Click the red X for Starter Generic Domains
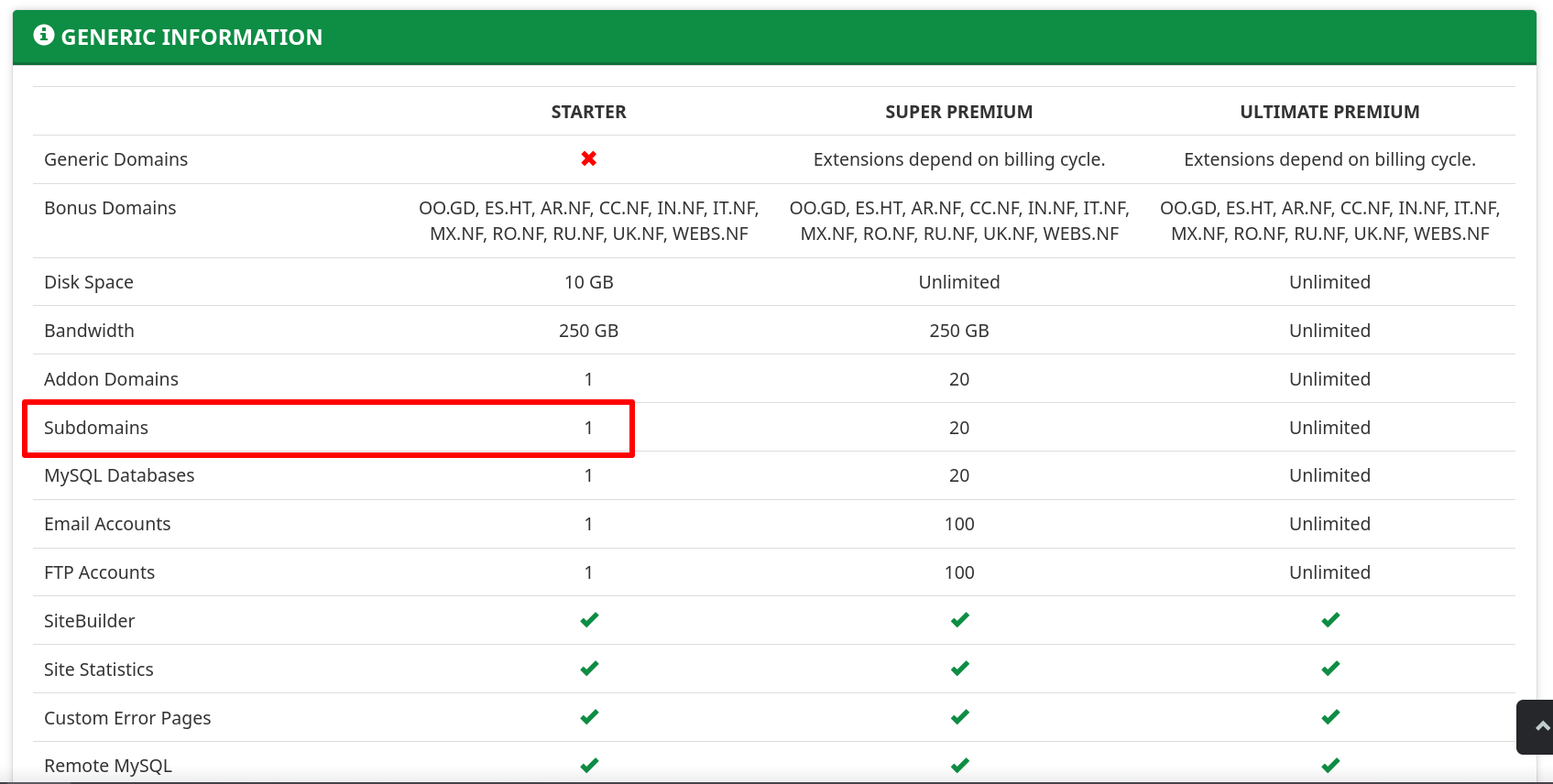 [x=588, y=159]
